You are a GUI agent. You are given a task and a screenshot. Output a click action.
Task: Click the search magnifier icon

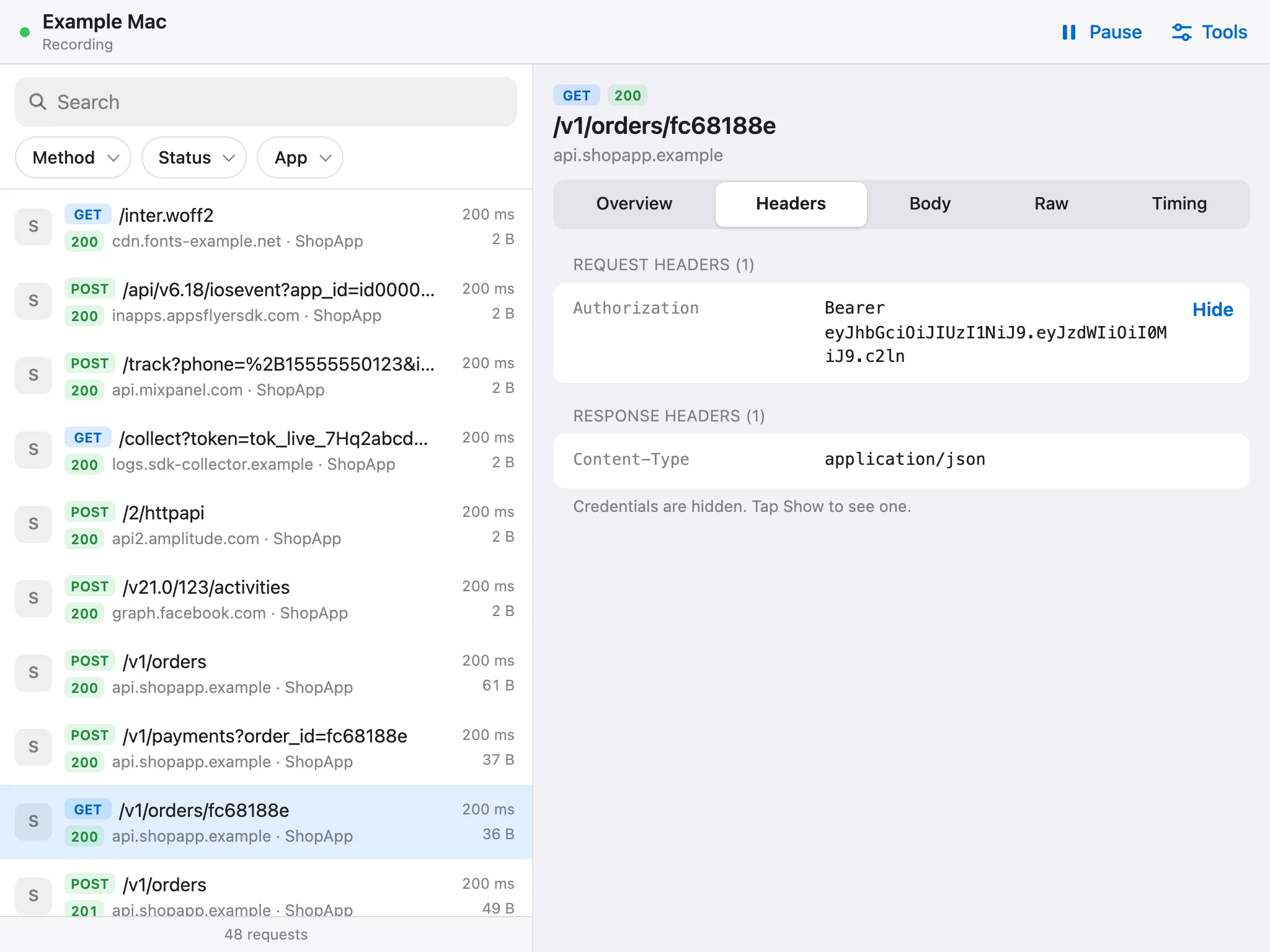point(38,102)
